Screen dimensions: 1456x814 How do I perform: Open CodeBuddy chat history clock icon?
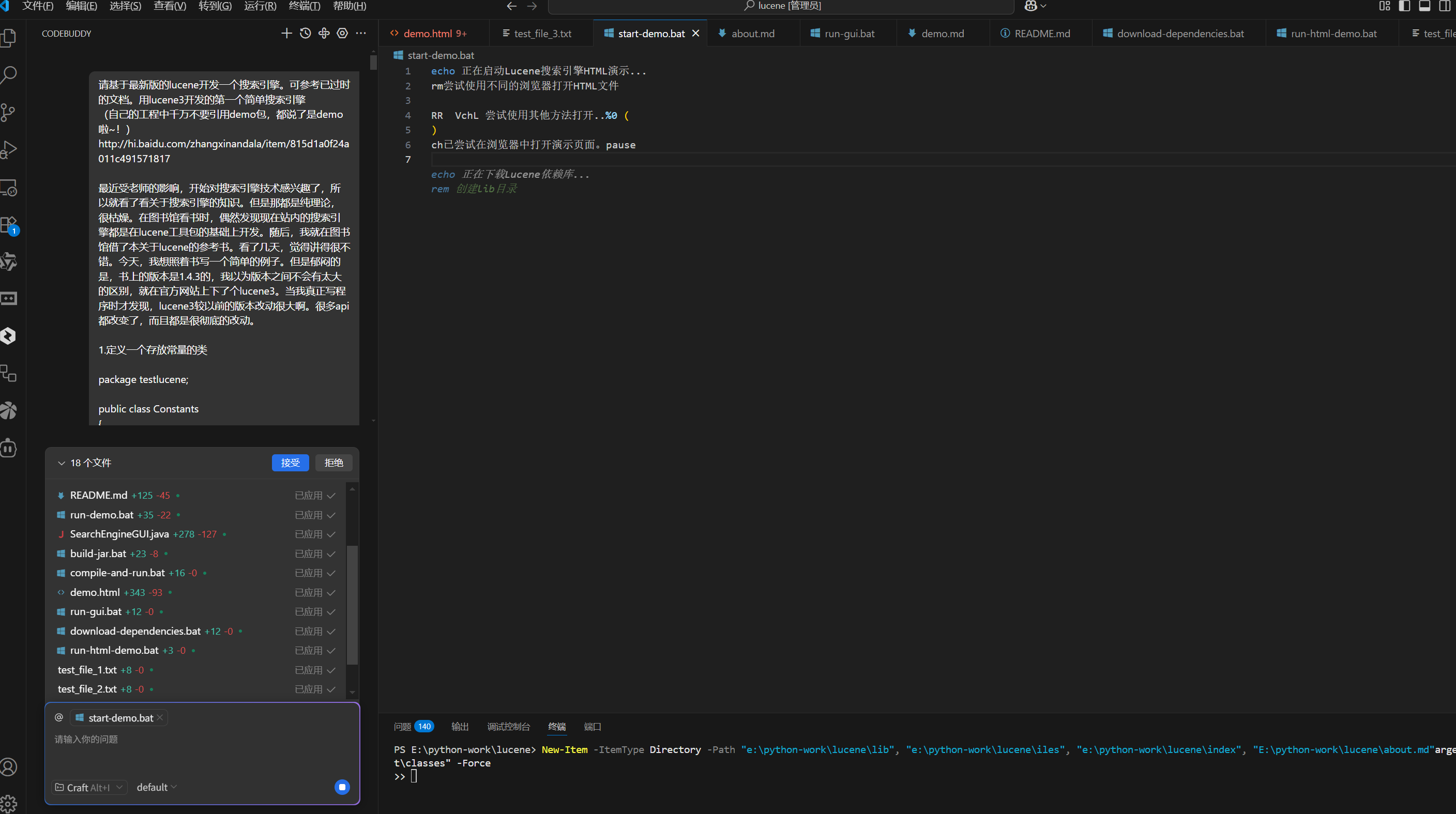pyautogui.click(x=305, y=33)
